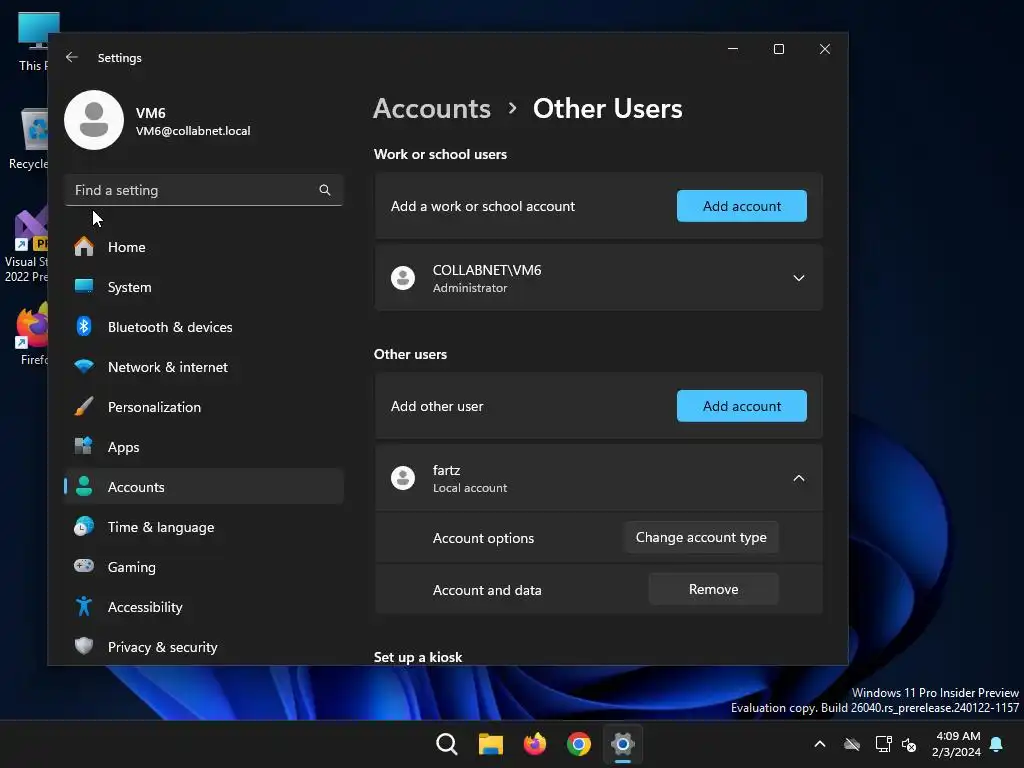This screenshot has width=1024, height=768.
Task: Show hidden system tray icons
Action: pos(820,744)
